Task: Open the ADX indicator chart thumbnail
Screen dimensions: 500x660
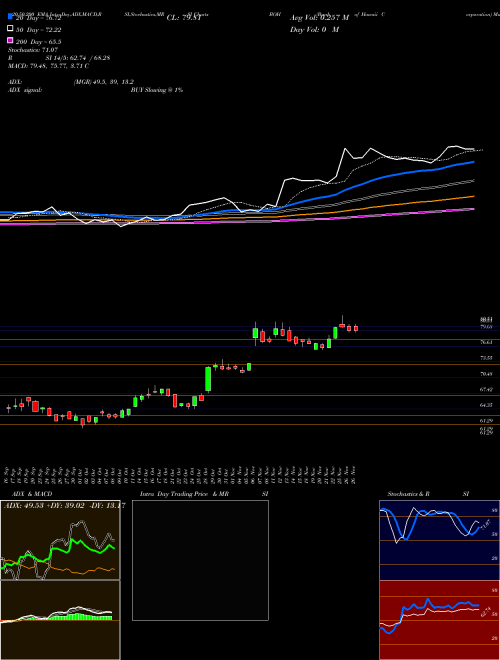Action: pyautogui.click(x=60, y=540)
